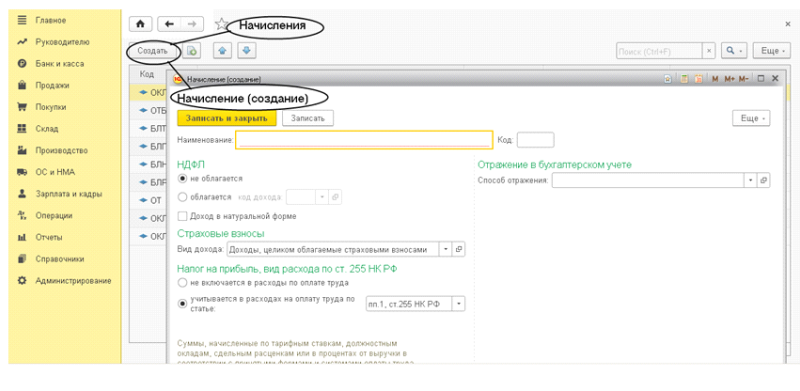Select не включается в расходы по оплате труда
Screen dimensions: 800x391
point(182,282)
